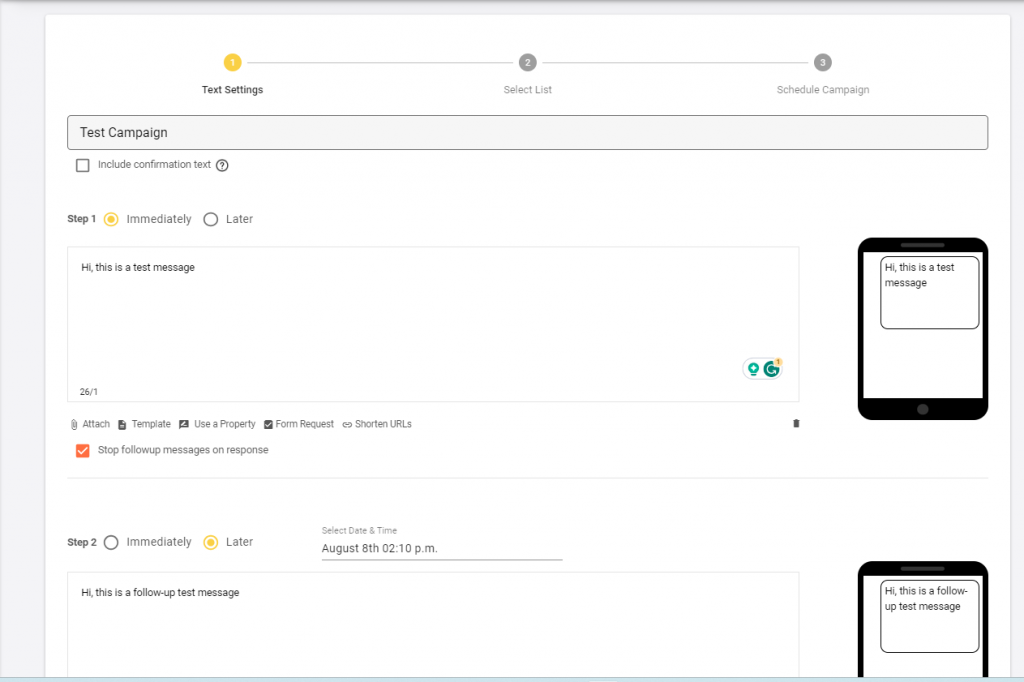Click Stop followup messages on response label
Viewport: 1024px width, 682px height.
(183, 450)
